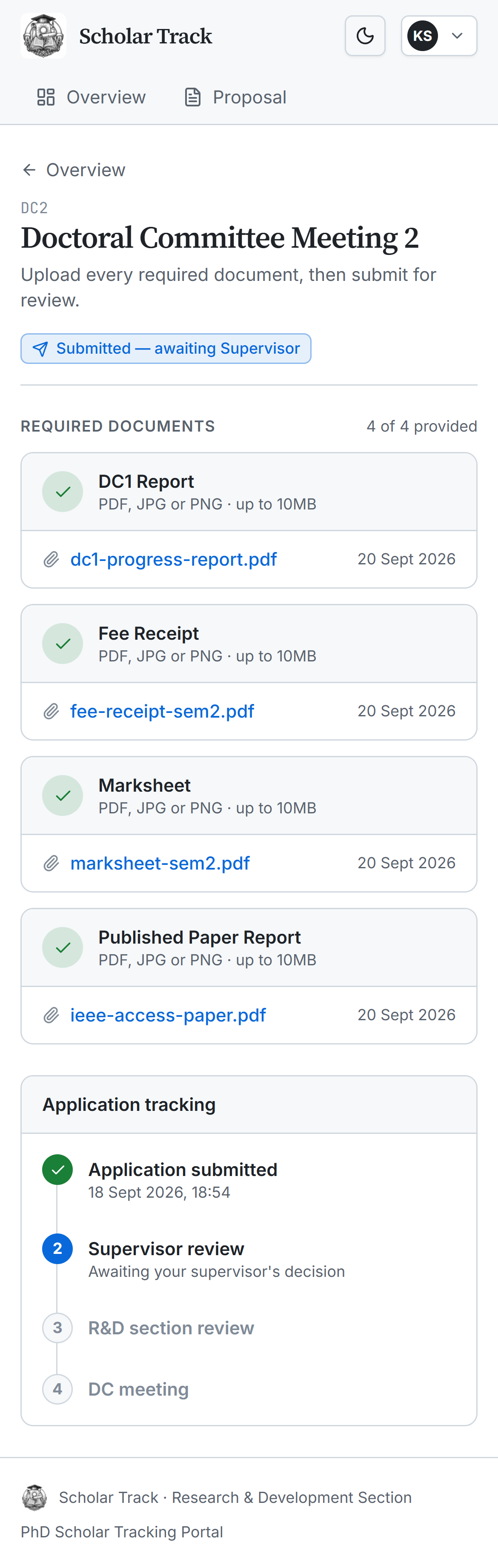Viewport: 498px width, 1568px height.
Task: Click the Application submitted green step marker
Action: pos(57,1170)
